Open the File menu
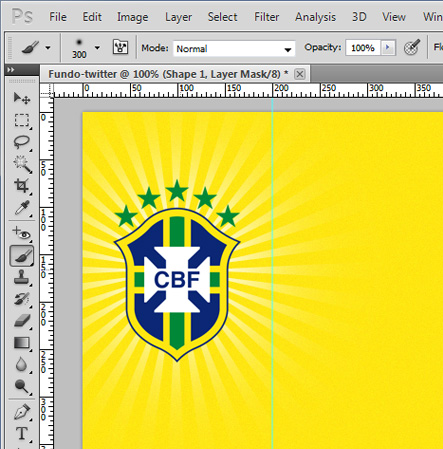The height and width of the screenshot is (449, 443). click(58, 17)
